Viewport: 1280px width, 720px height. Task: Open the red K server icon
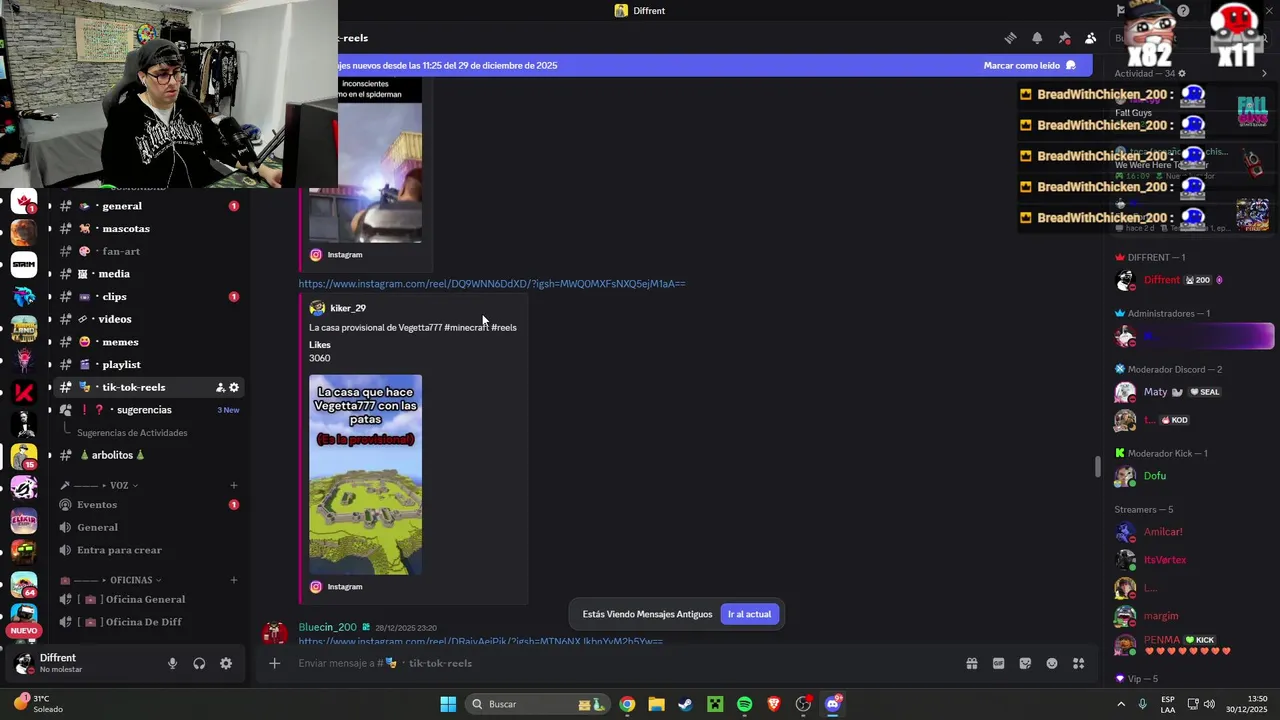click(24, 392)
